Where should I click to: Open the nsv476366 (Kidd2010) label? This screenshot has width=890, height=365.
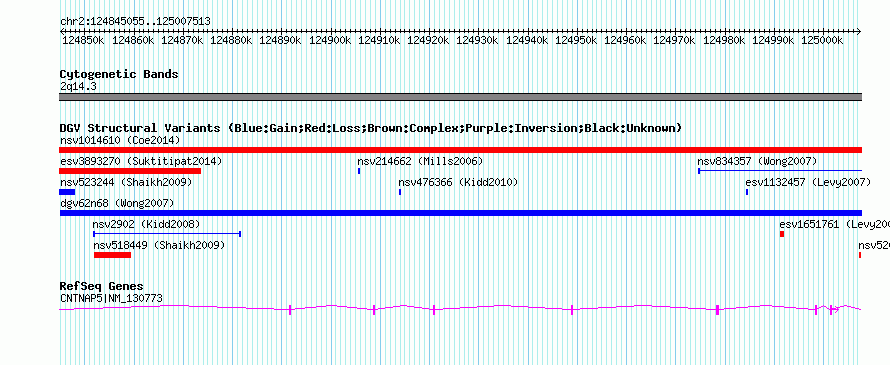(x=458, y=182)
